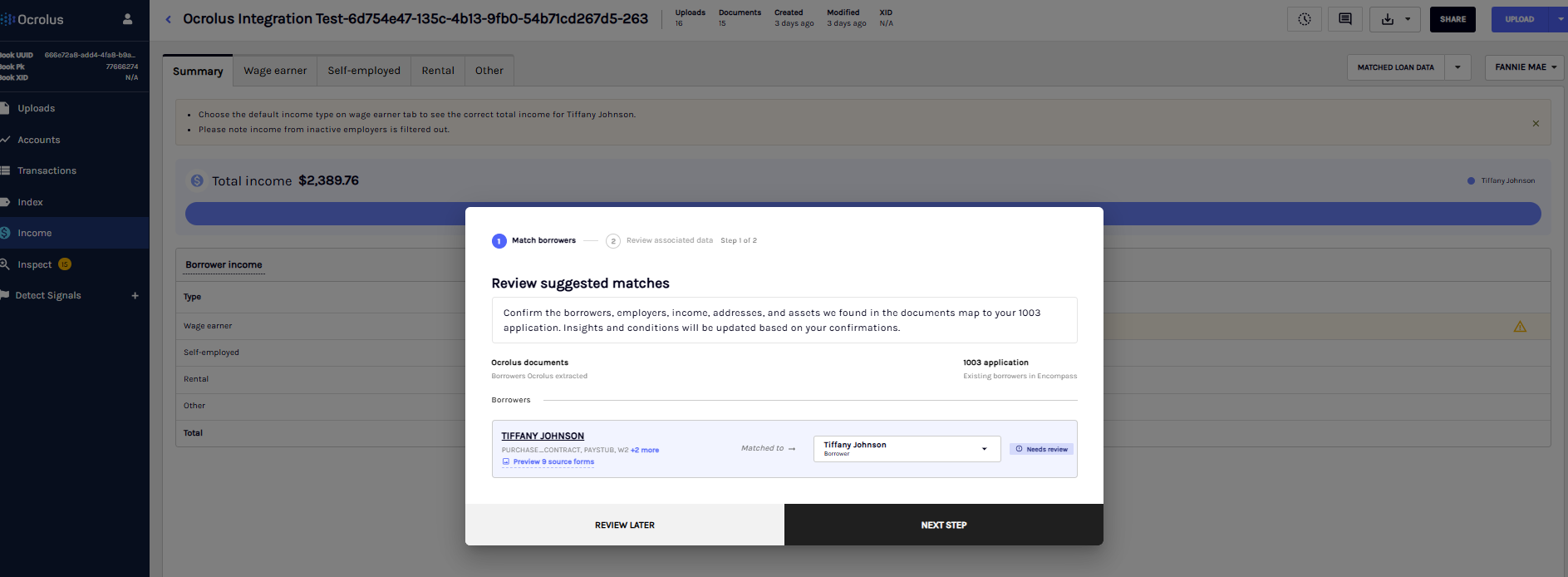Click the Total income dollar icon

click(197, 180)
